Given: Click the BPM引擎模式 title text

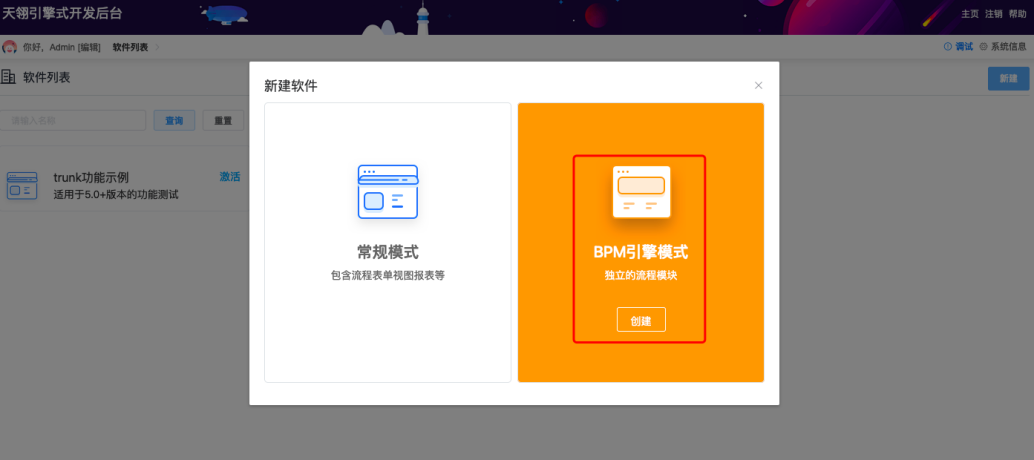Looking at the screenshot, I should [641, 252].
